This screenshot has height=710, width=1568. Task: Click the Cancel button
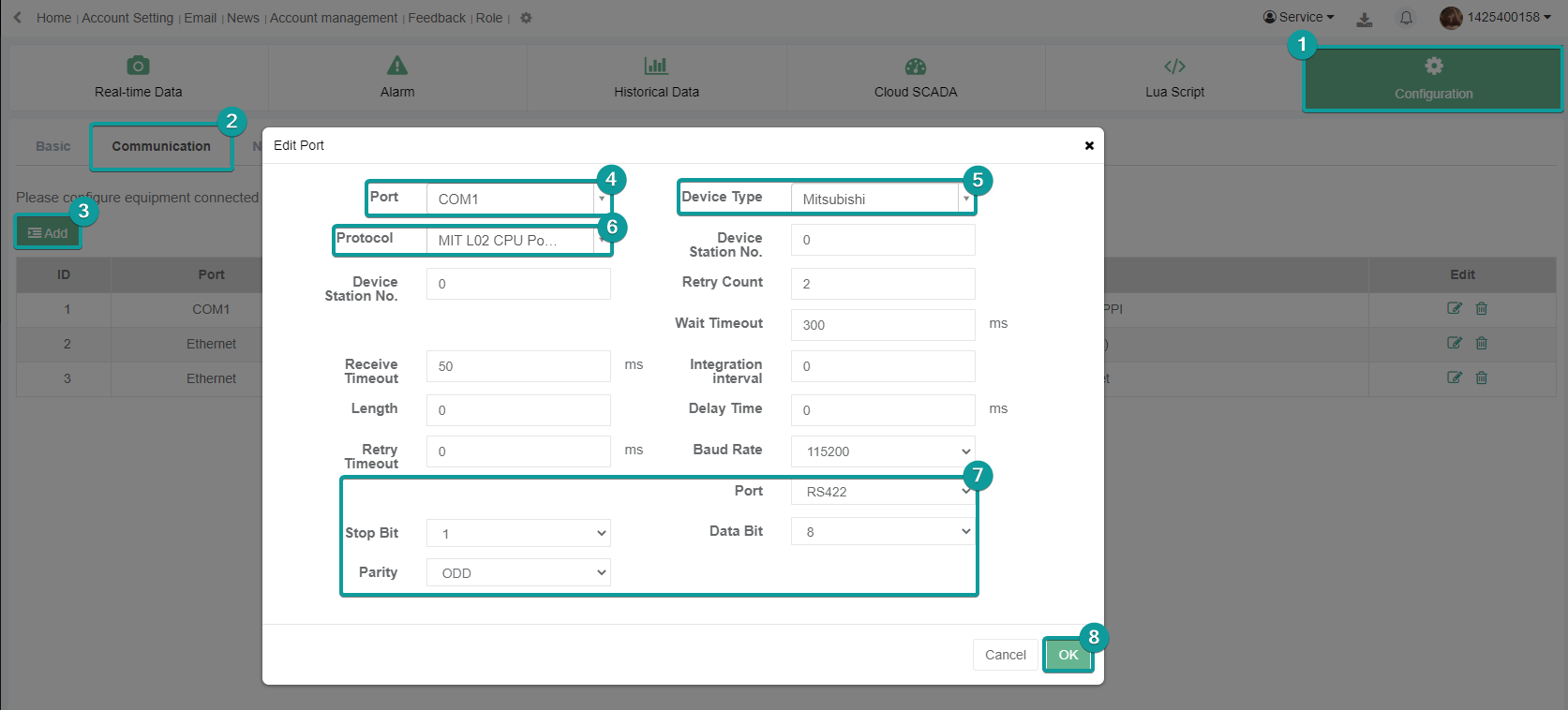tap(1005, 655)
